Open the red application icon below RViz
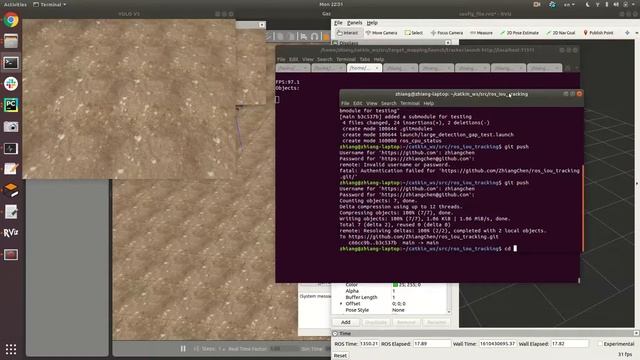The image size is (640, 360). point(11,255)
